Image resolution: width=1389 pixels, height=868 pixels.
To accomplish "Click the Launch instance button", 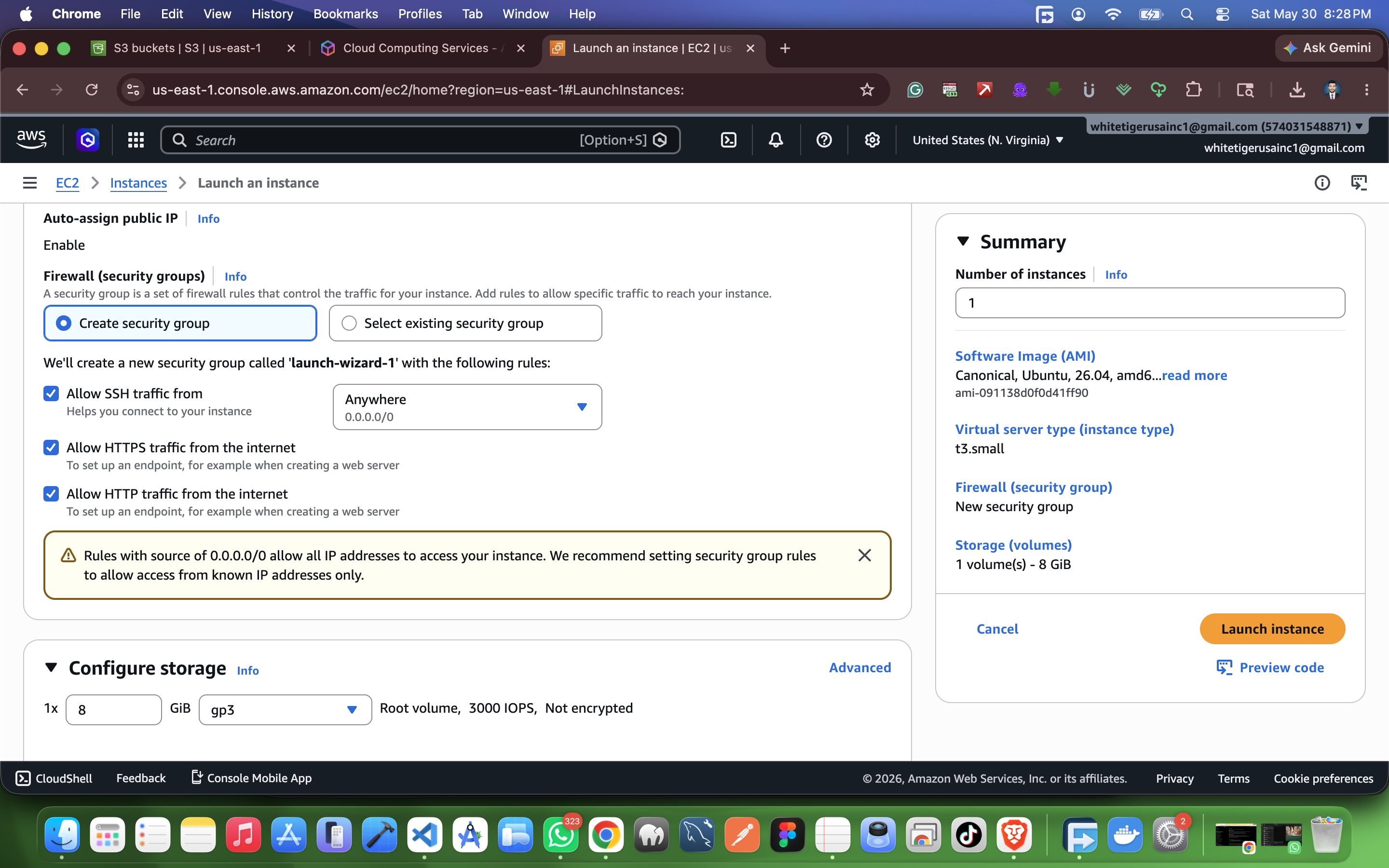I will coord(1272,629).
